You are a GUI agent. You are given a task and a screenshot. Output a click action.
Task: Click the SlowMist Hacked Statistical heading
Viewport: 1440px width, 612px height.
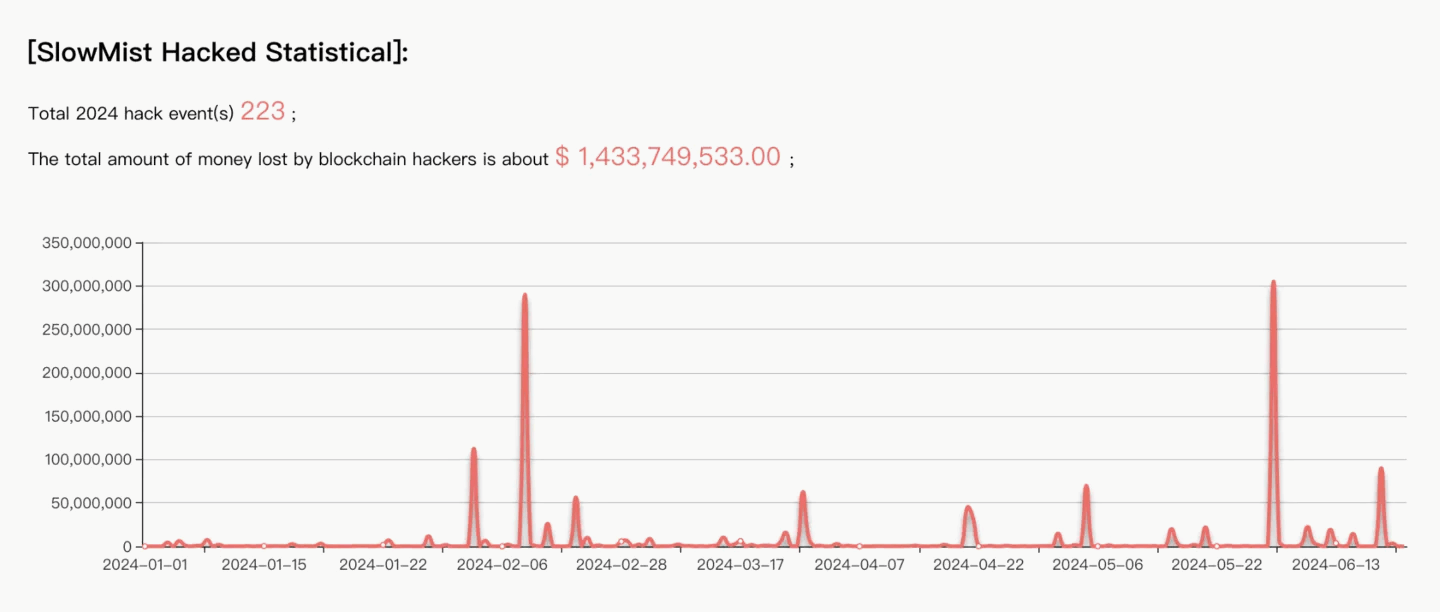(218, 52)
